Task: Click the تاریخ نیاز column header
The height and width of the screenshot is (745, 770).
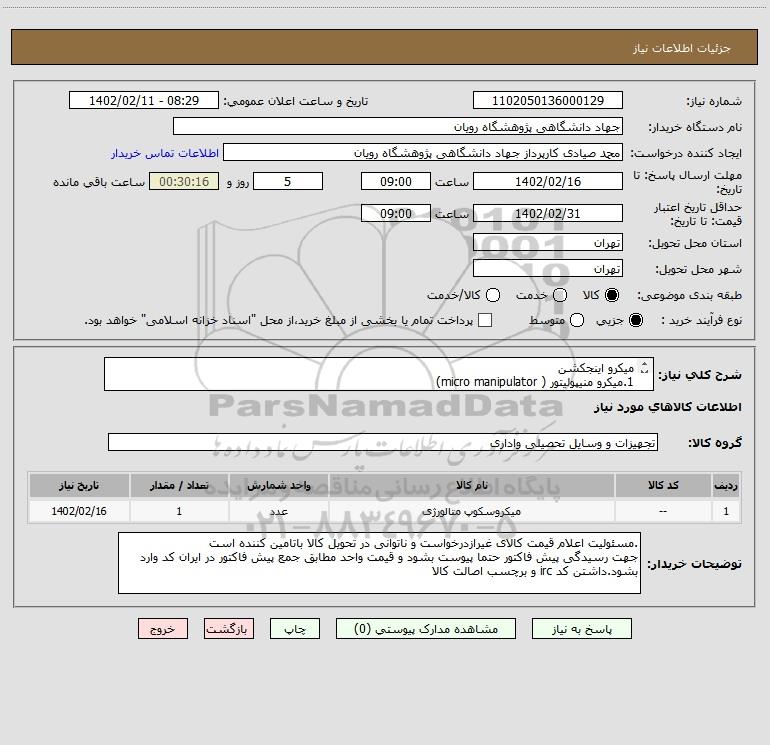Action: [79, 485]
